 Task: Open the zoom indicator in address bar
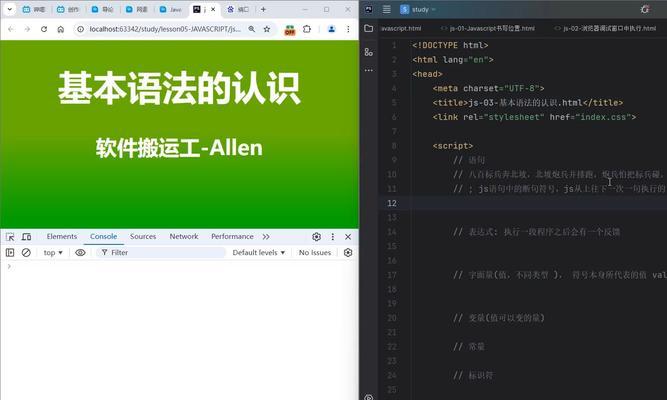252,29
